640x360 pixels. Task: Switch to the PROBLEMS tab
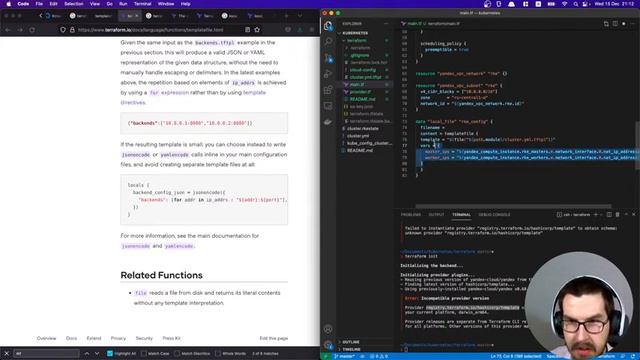pos(411,215)
